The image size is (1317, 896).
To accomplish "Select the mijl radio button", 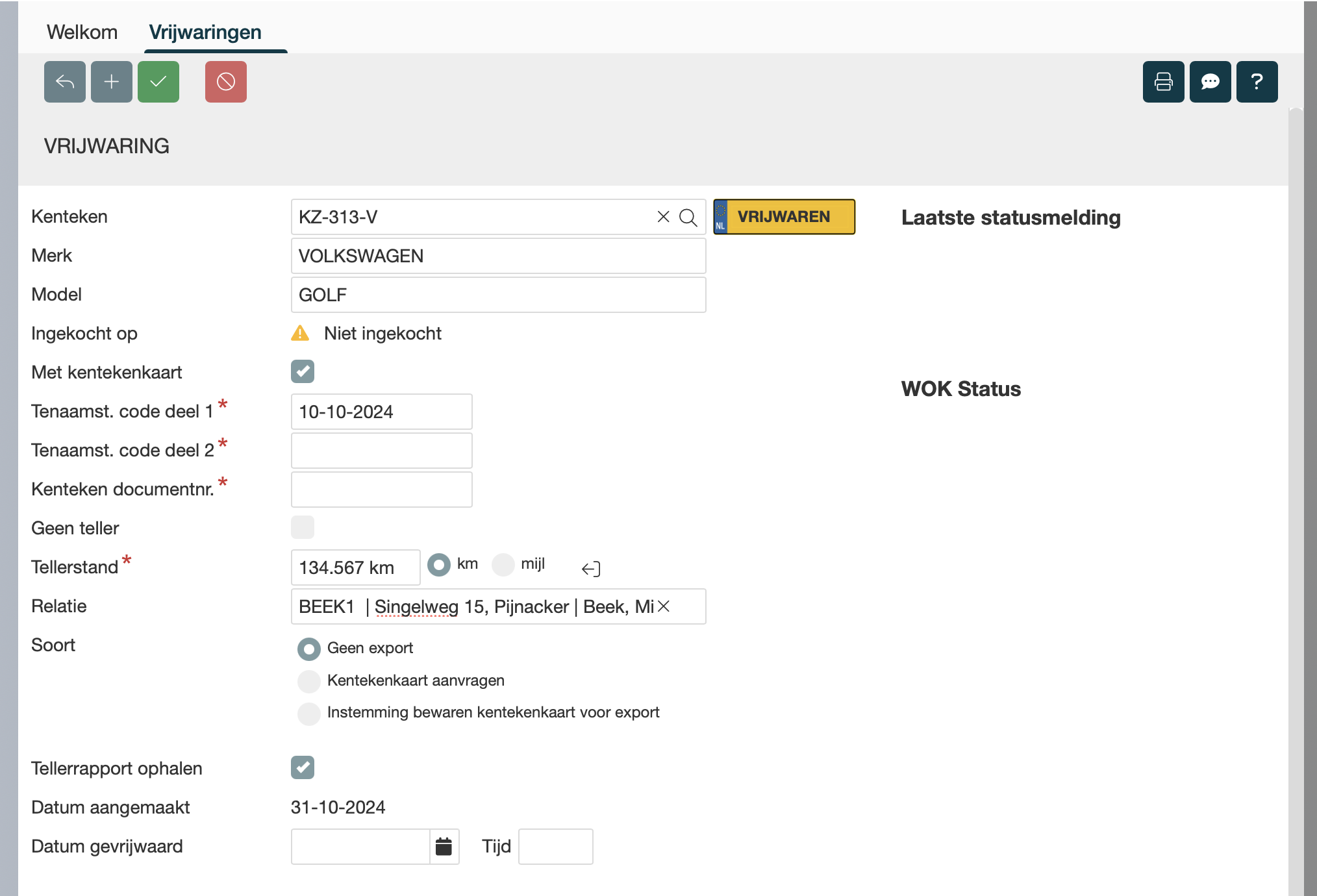I will pyautogui.click(x=503, y=565).
